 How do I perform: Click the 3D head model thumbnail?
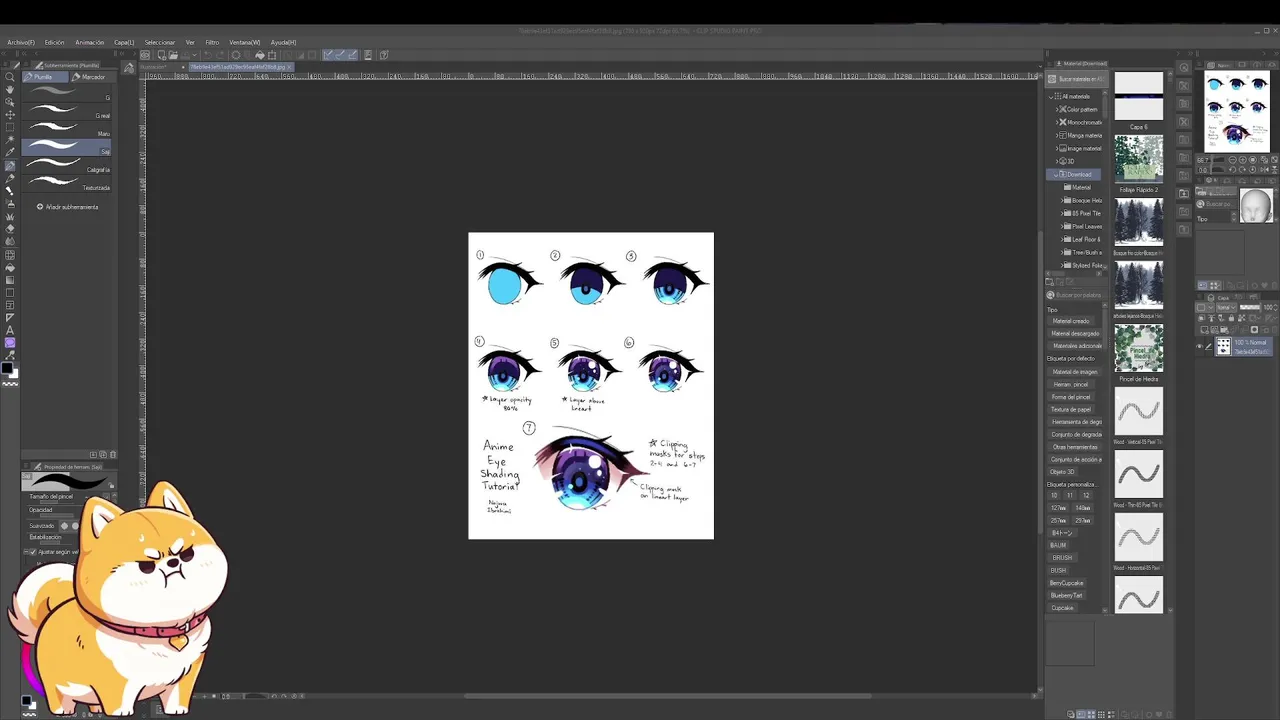pos(1256,206)
